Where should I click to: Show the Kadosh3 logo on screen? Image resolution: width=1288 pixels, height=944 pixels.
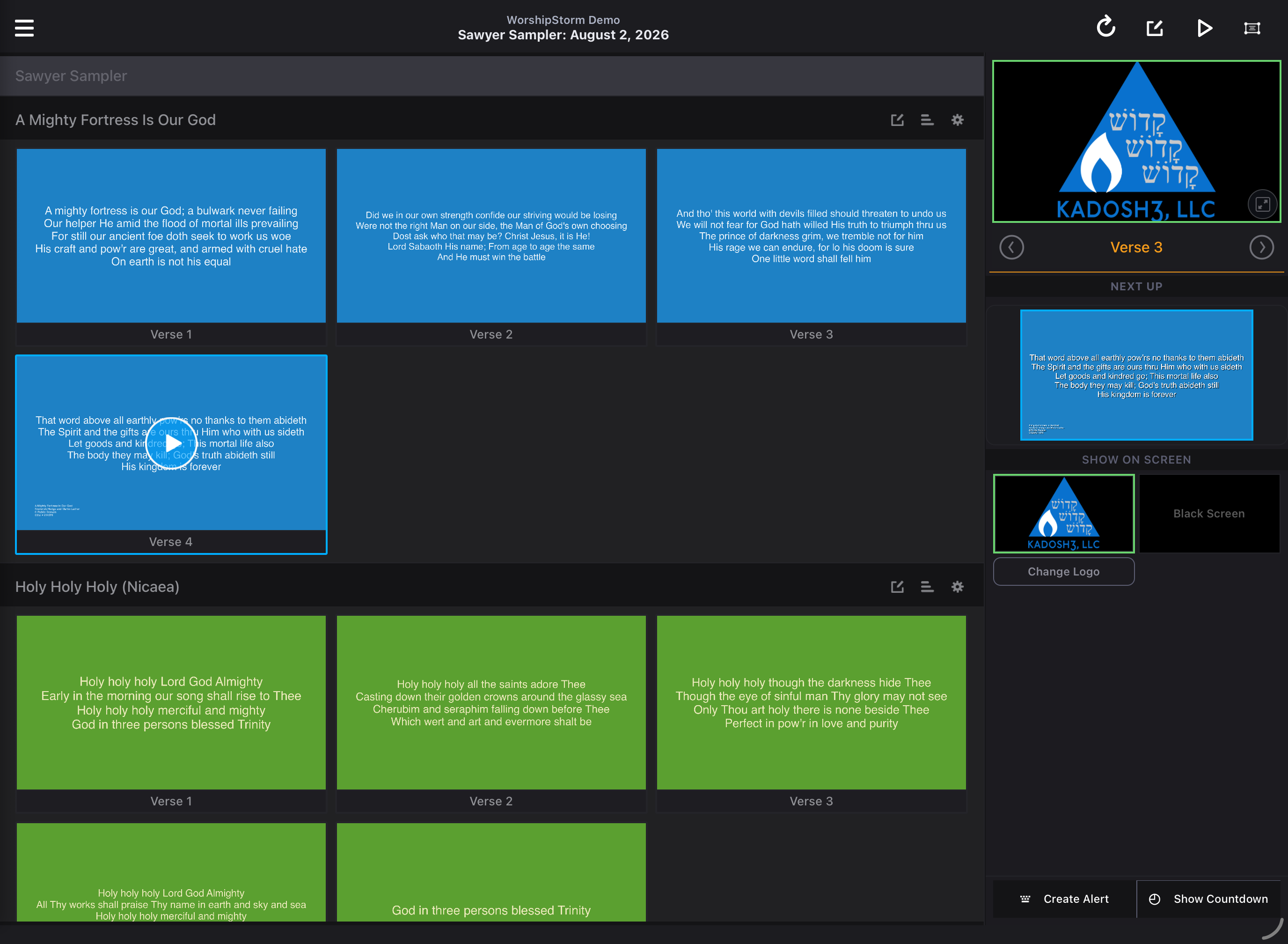click(1063, 513)
